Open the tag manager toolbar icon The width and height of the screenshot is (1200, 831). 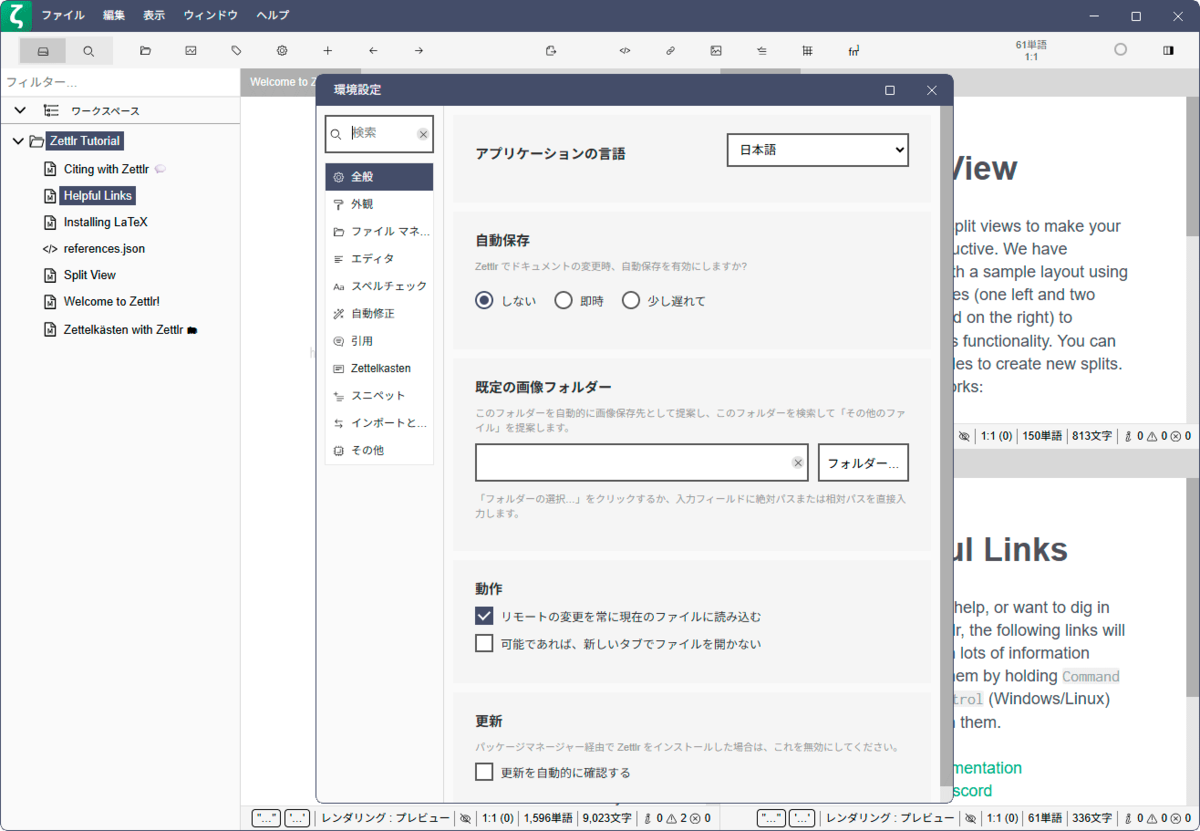pos(236,51)
